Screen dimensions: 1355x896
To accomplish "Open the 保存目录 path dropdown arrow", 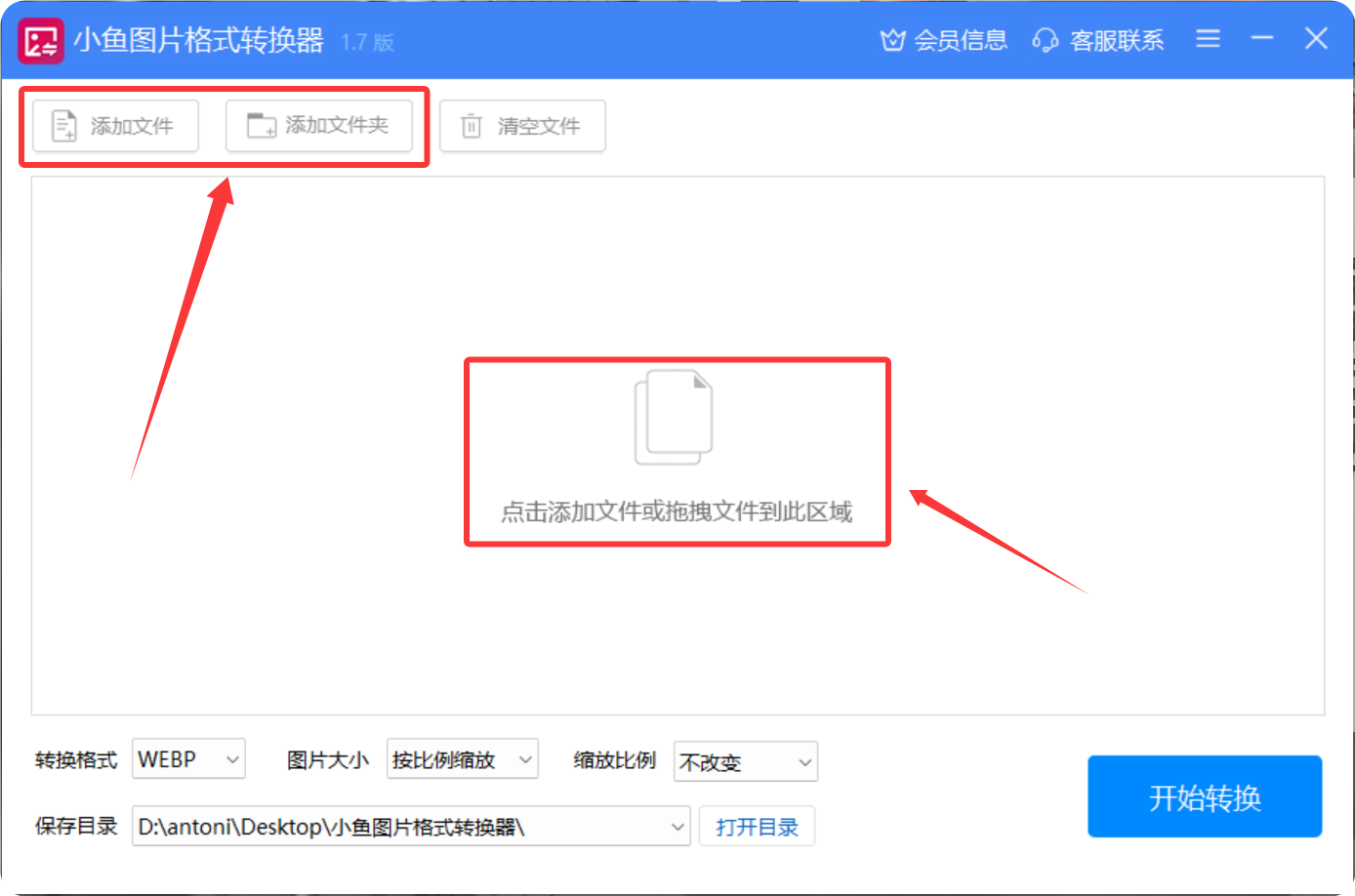I will click(x=677, y=827).
